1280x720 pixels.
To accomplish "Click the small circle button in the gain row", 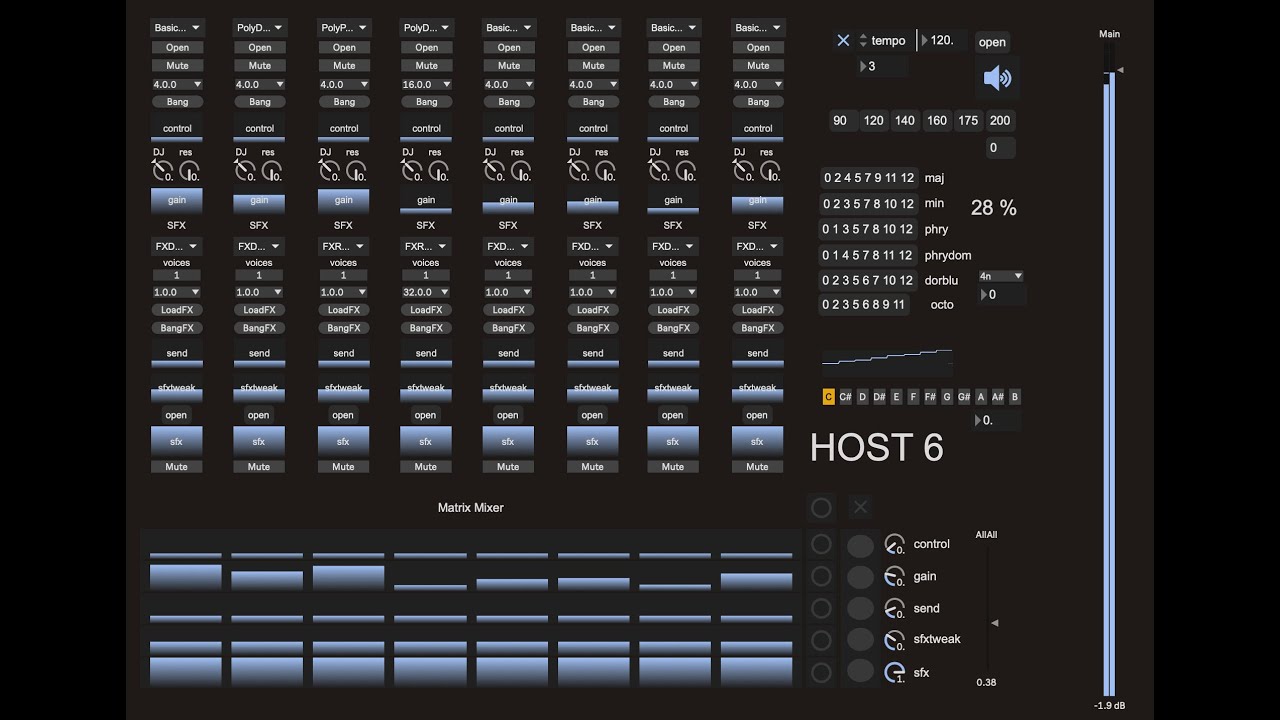I will click(821, 576).
